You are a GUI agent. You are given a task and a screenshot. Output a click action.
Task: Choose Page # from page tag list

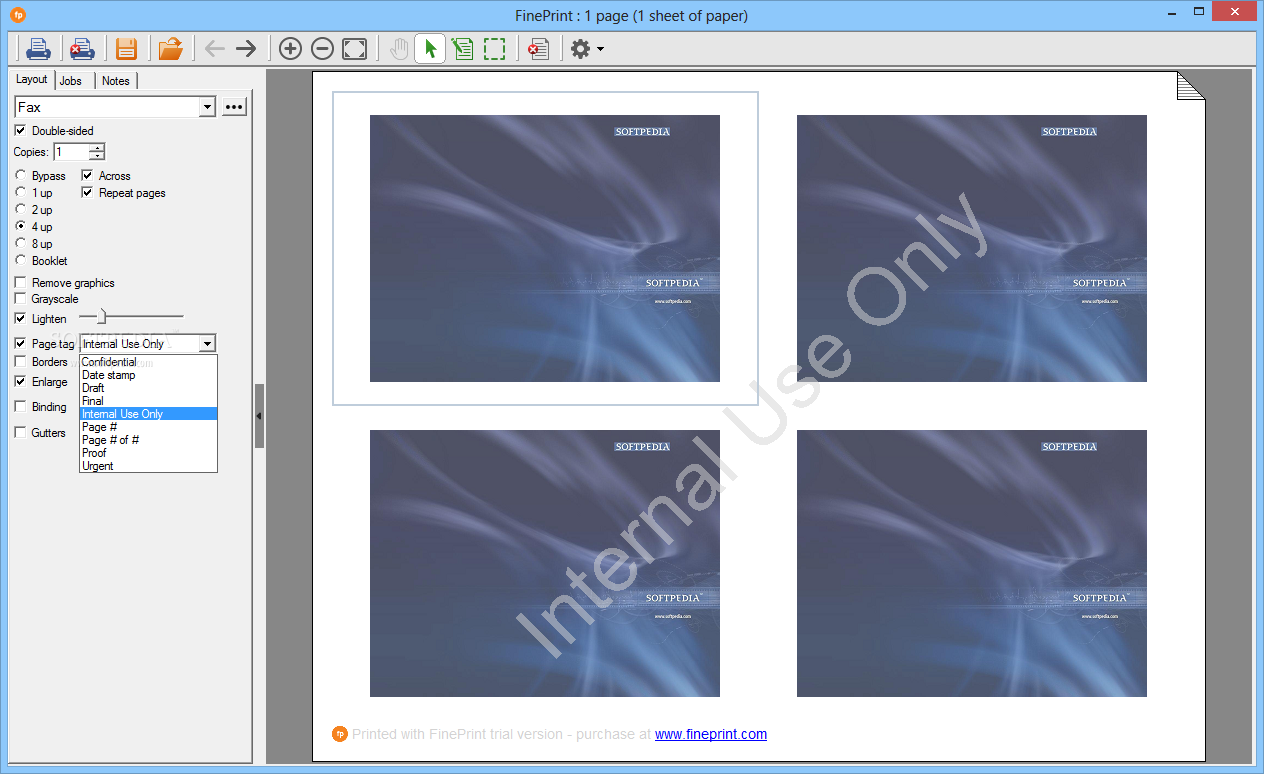click(148, 427)
